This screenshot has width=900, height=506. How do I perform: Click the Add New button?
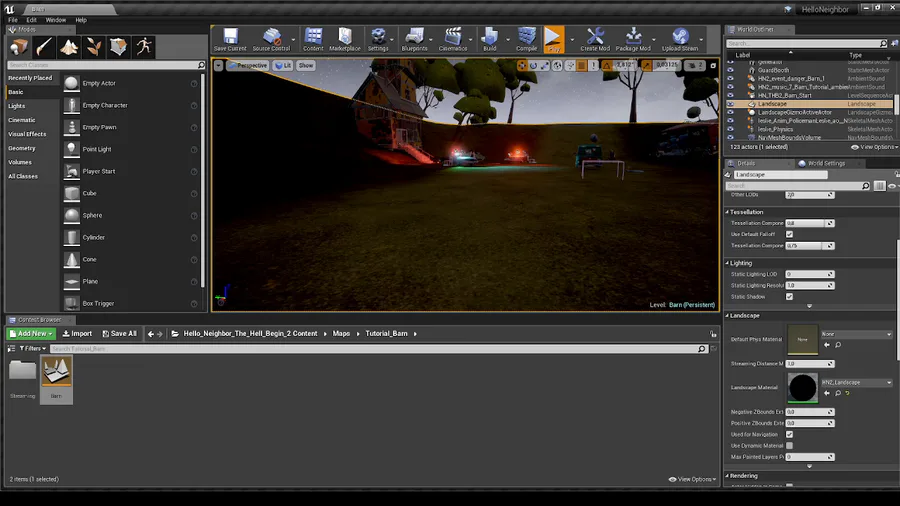31,333
